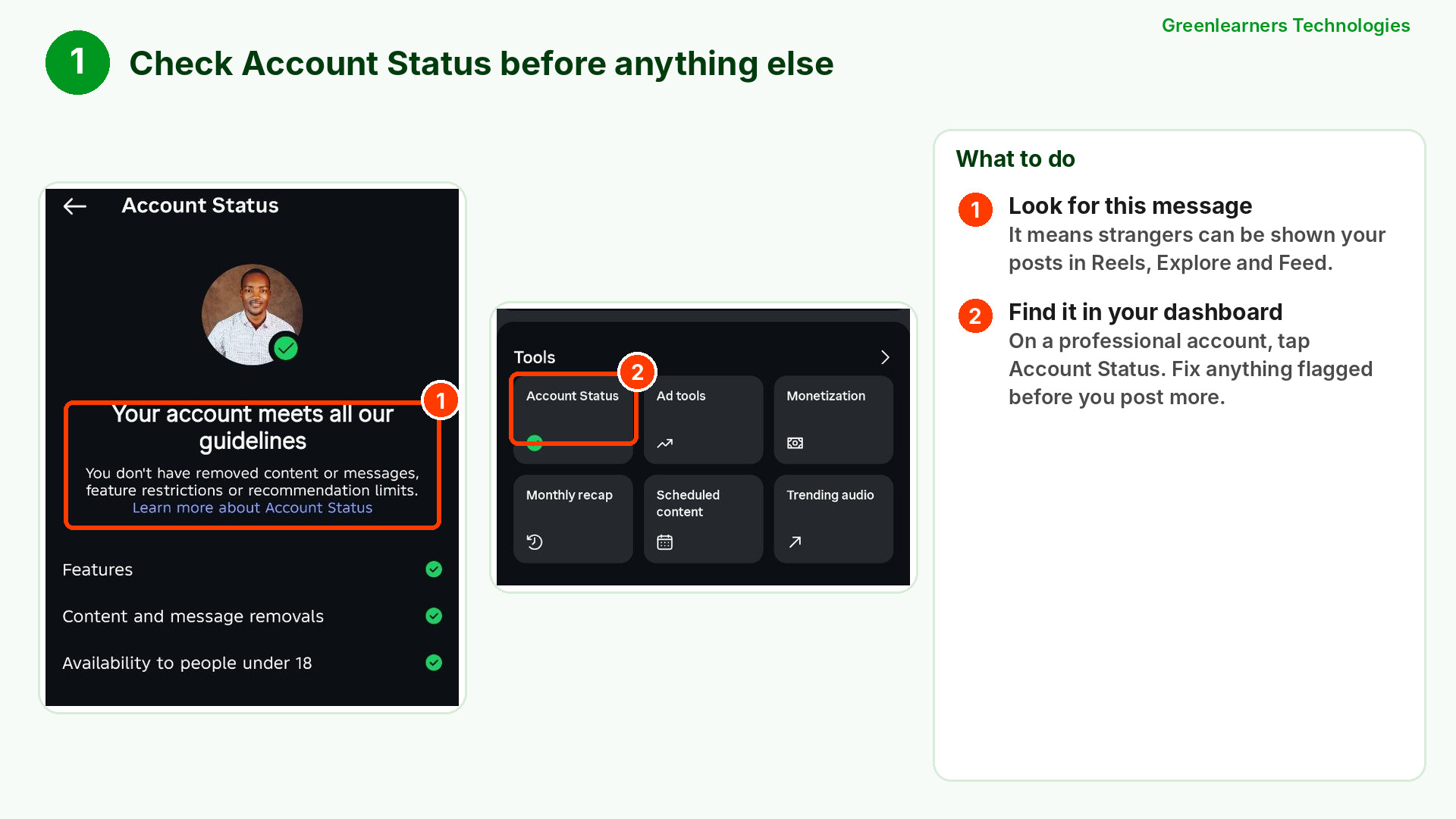Click the money icon in Monetization tile
Image resolution: width=1456 pixels, height=819 pixels.
tap(795, 443)
